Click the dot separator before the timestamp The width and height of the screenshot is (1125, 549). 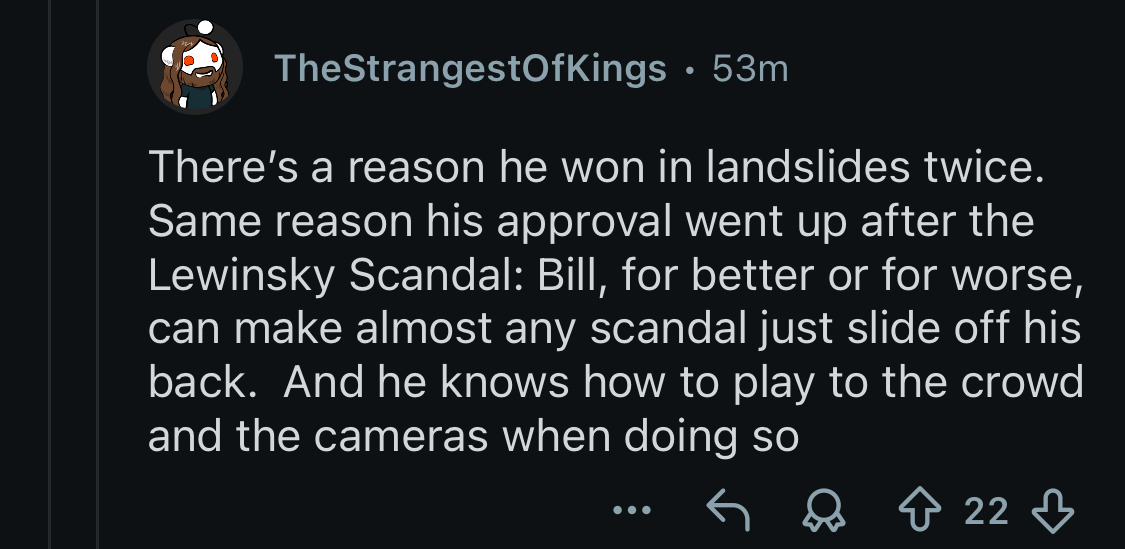[689, 68]
